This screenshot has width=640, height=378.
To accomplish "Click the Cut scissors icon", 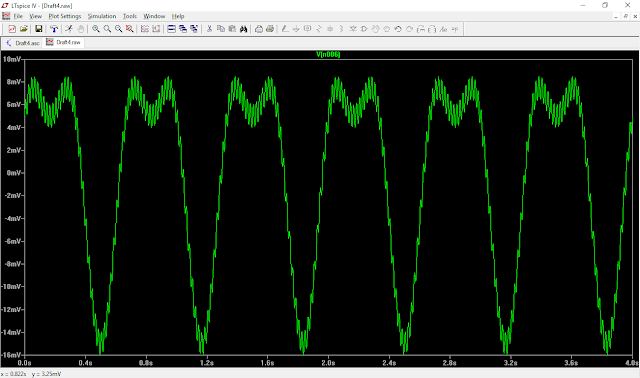I will pyautogui.click(x=209, y=29).
